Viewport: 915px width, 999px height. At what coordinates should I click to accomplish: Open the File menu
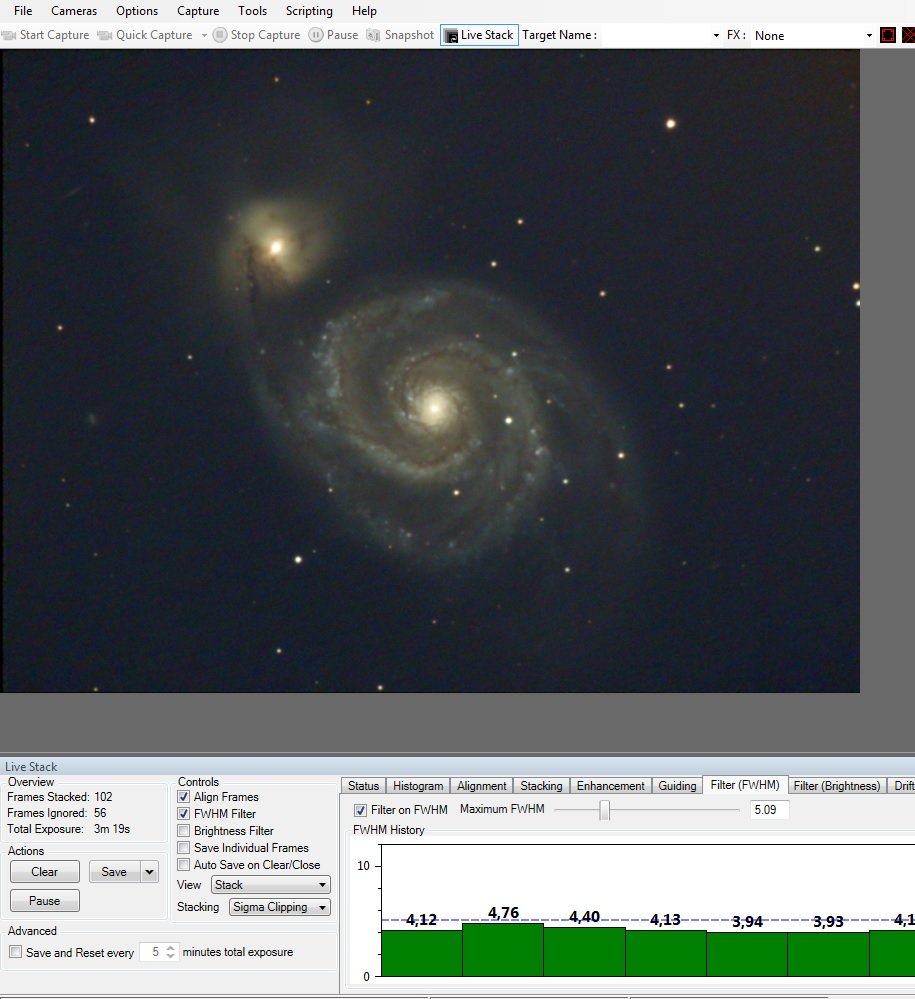click(23, 11)
